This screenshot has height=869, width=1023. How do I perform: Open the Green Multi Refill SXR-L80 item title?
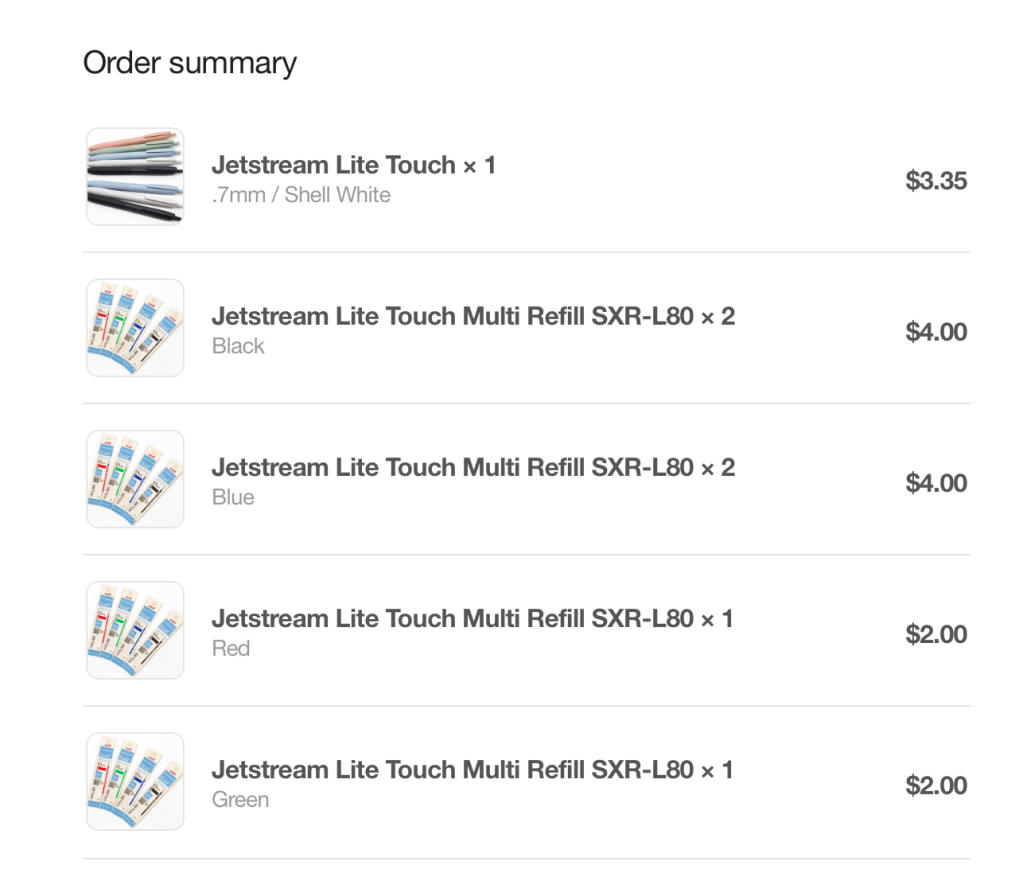[x=472, y=770]
